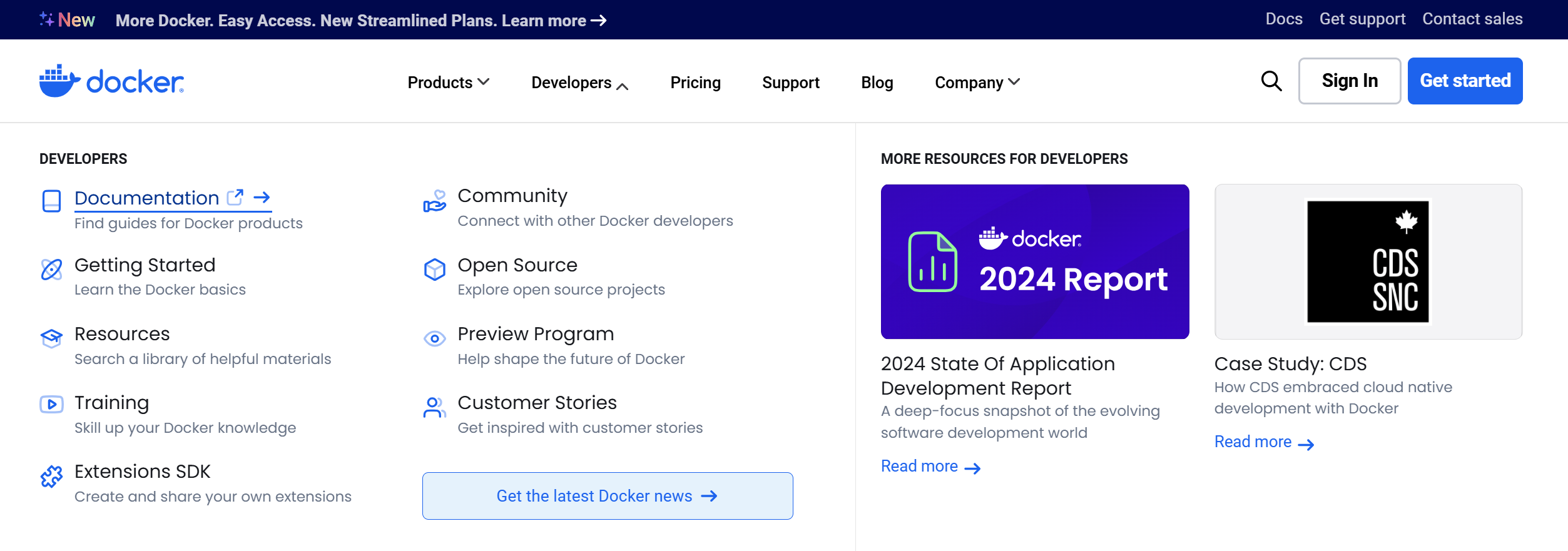Expand the Products dropdown menu
The width and height of the screenshot is (1568, 551).
[448, 83]
